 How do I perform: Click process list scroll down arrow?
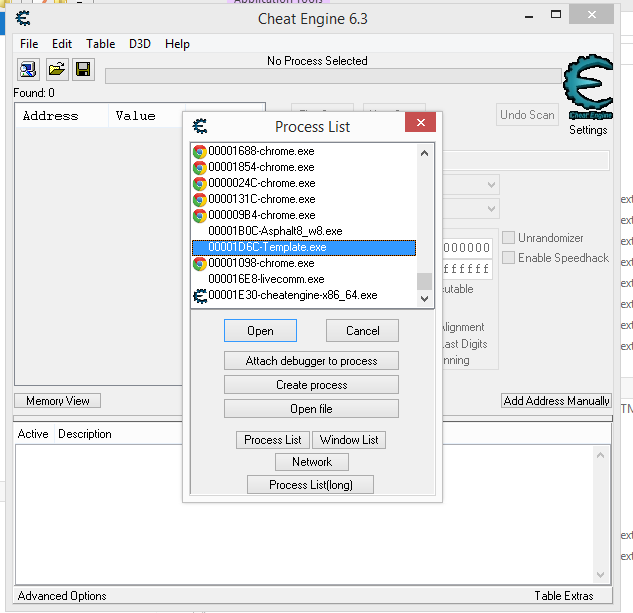coord(424,299)
